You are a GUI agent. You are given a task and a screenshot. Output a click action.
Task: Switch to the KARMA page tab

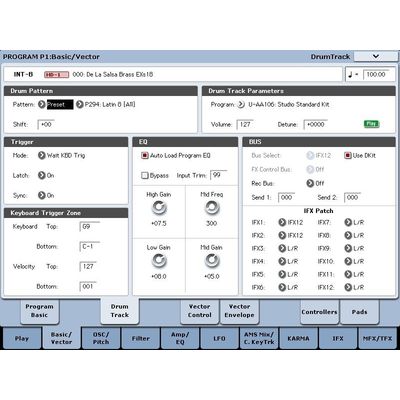[298, 338]
